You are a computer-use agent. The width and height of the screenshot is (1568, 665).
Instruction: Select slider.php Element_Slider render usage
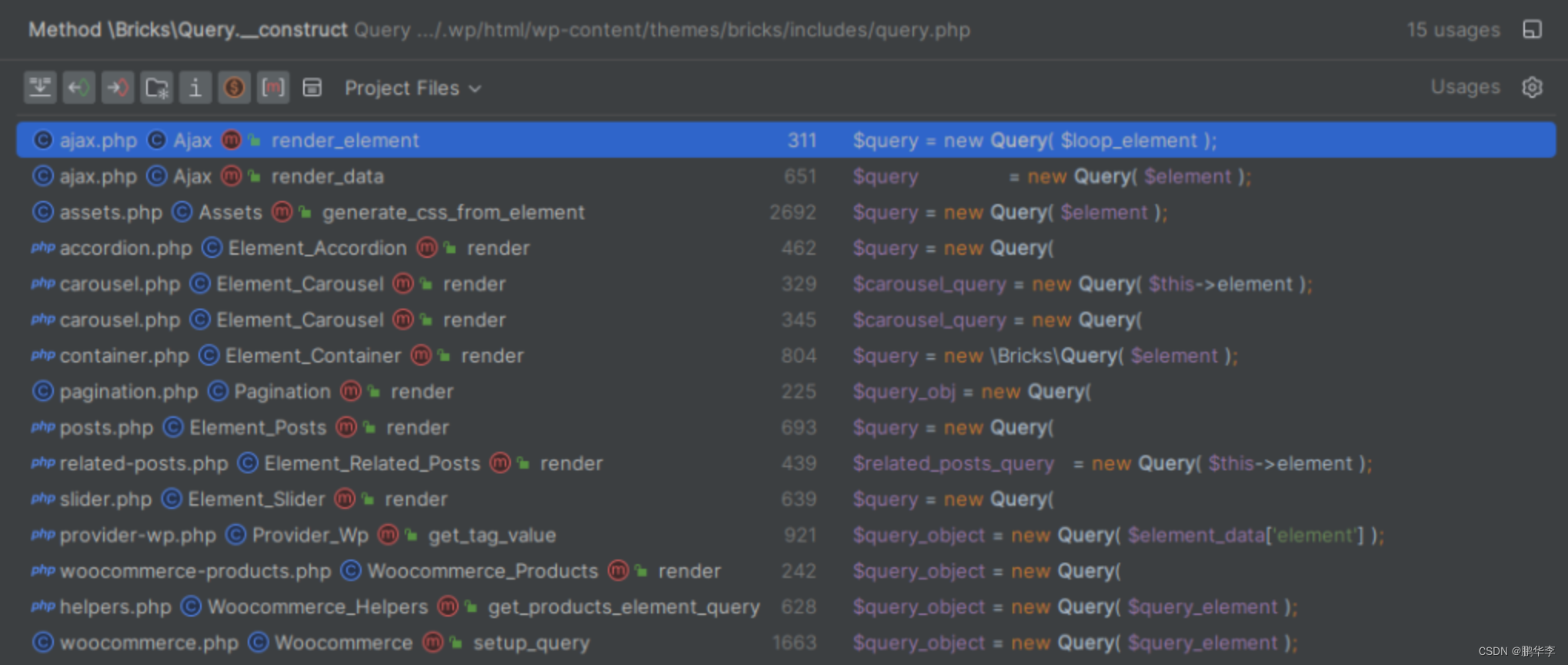click(x=786, y=499)
